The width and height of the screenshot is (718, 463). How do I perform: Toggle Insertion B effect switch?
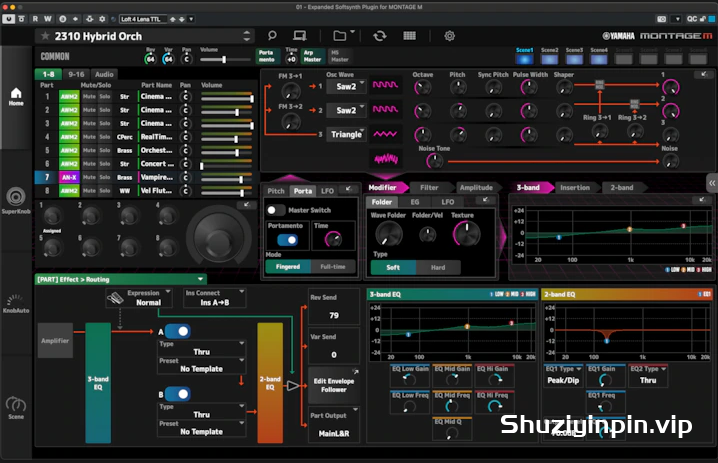pyautogui.click(x=178, y=394)
